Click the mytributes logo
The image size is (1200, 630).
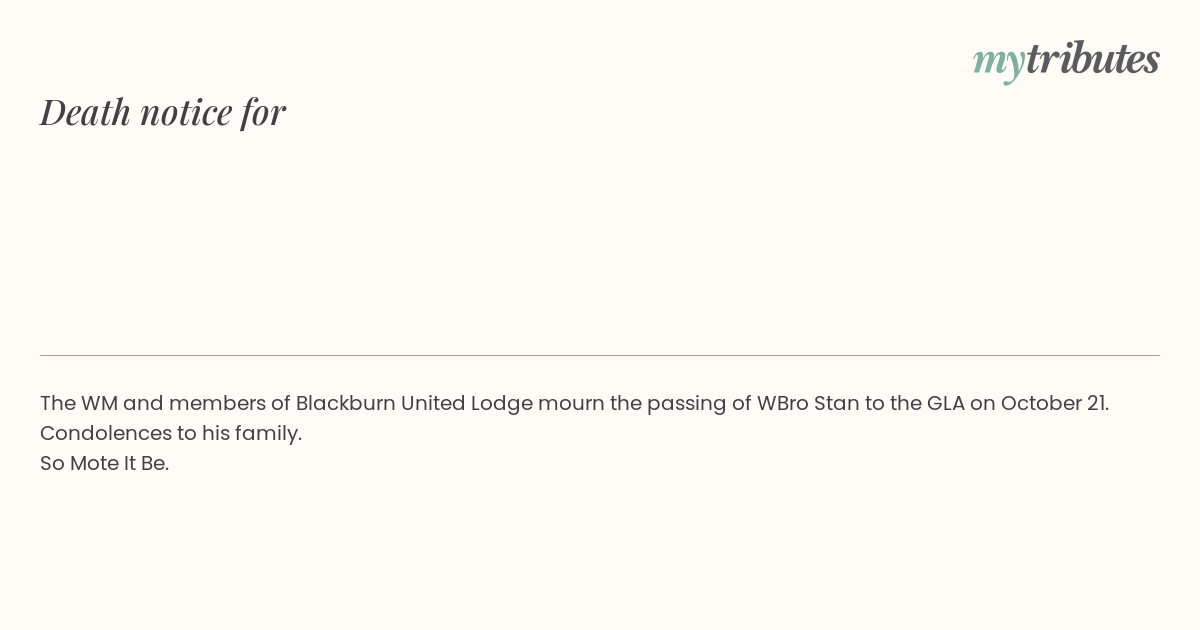coord(1066,59)
